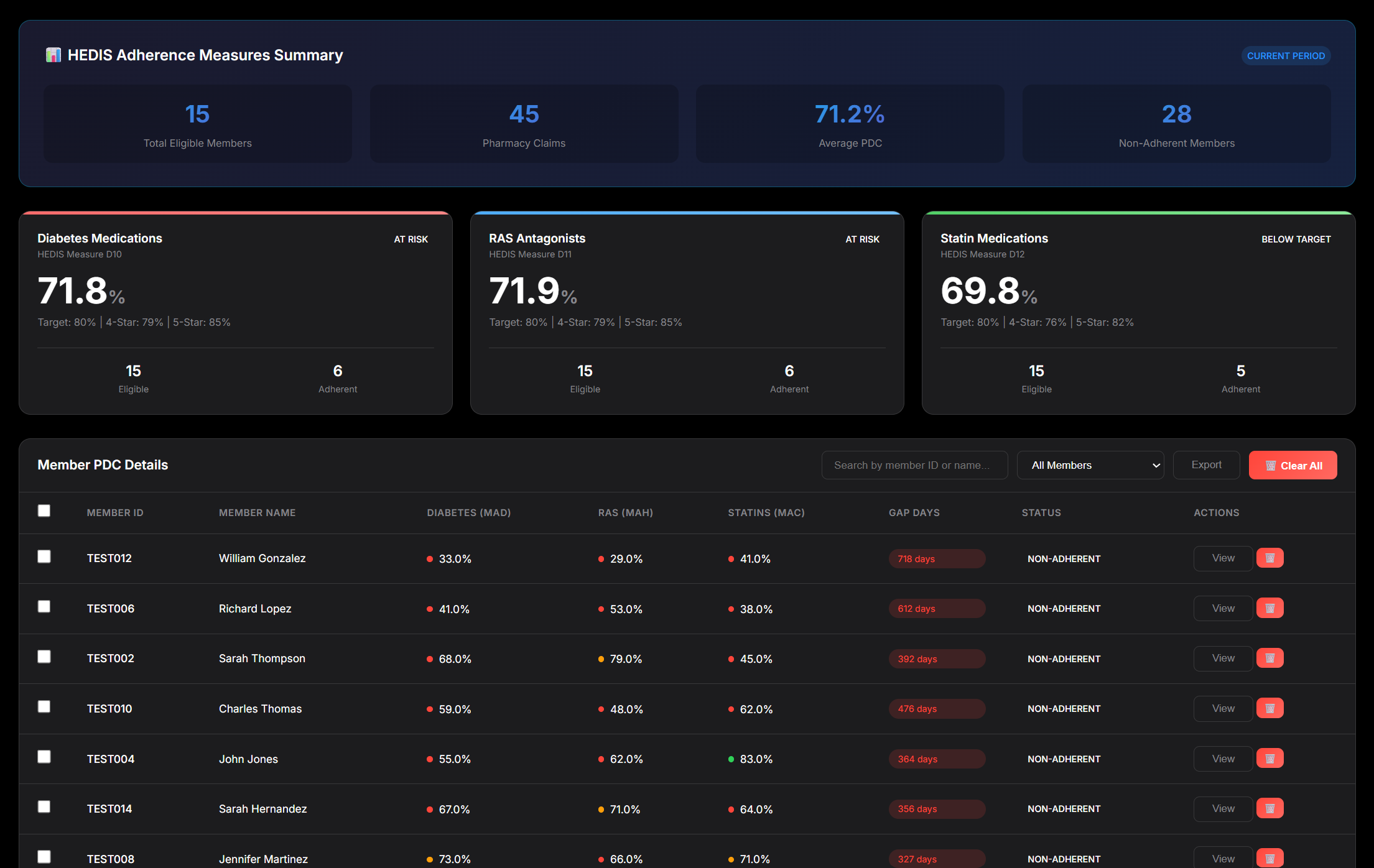Click the 718 days gap badge
The height and width of the screenshot is (868, 1374).
tap(937, 558)
